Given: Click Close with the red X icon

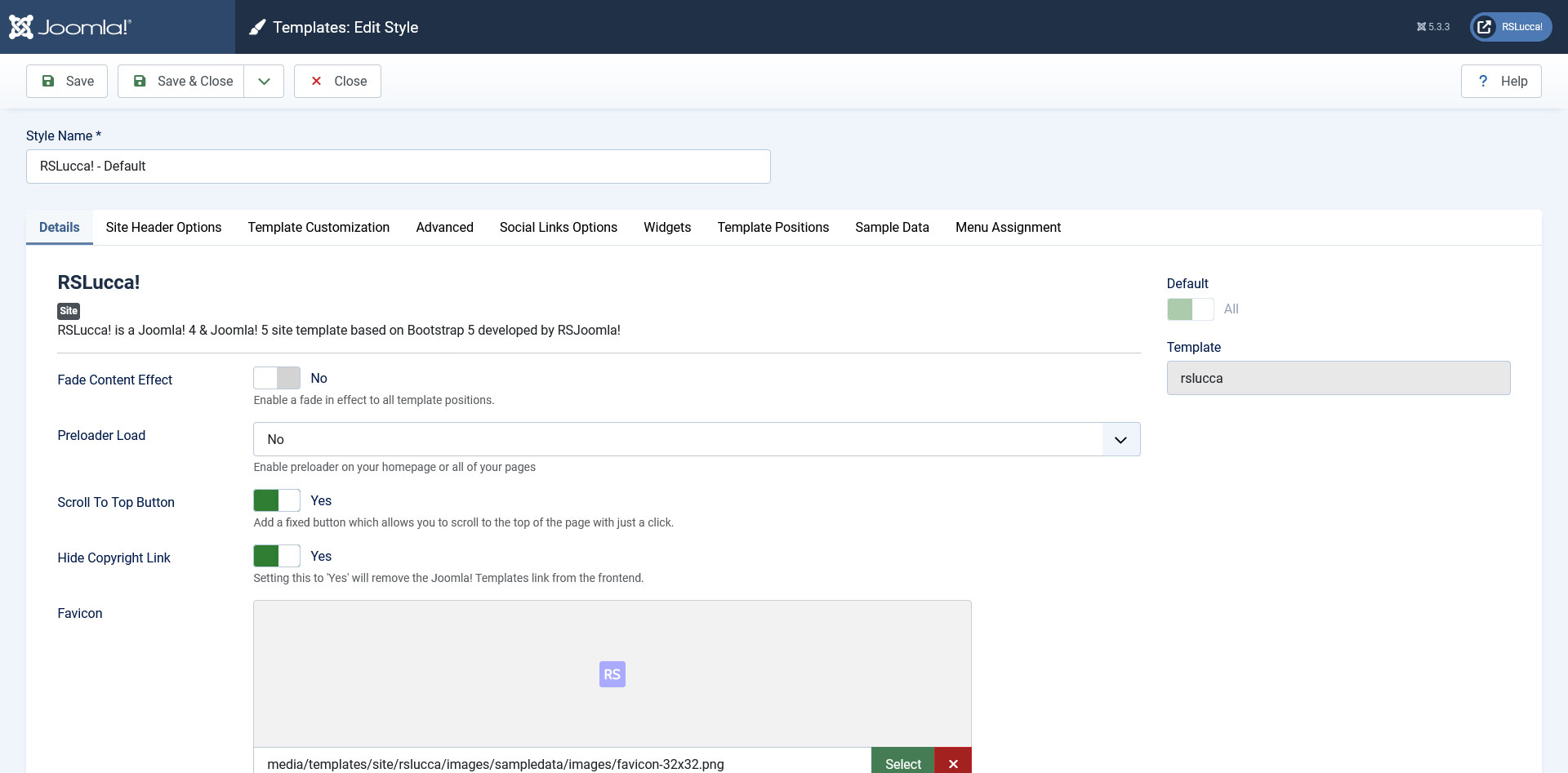Looking at the screenshot, I should [x=337, y=82].
